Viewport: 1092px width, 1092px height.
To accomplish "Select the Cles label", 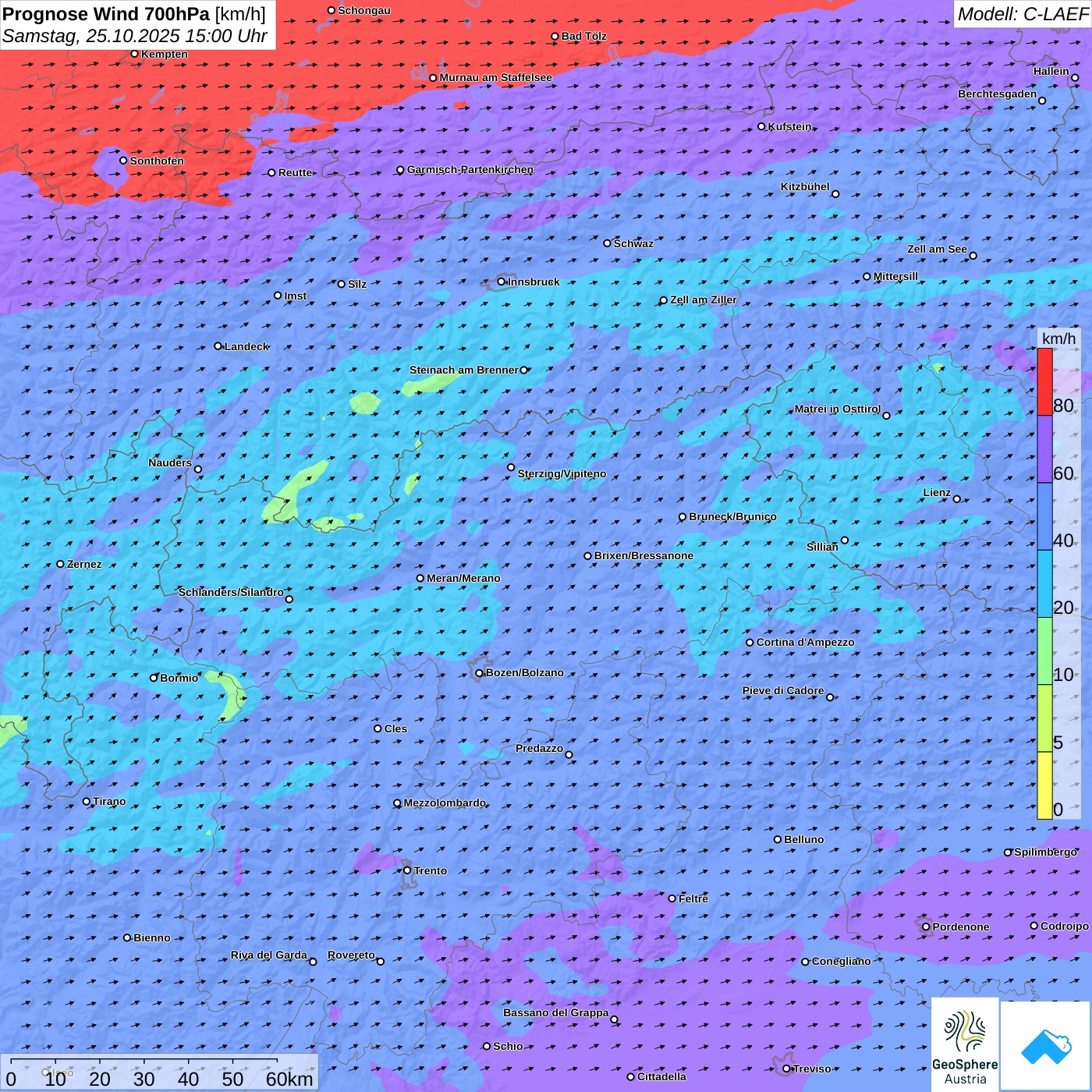I will tap(395, 729).
